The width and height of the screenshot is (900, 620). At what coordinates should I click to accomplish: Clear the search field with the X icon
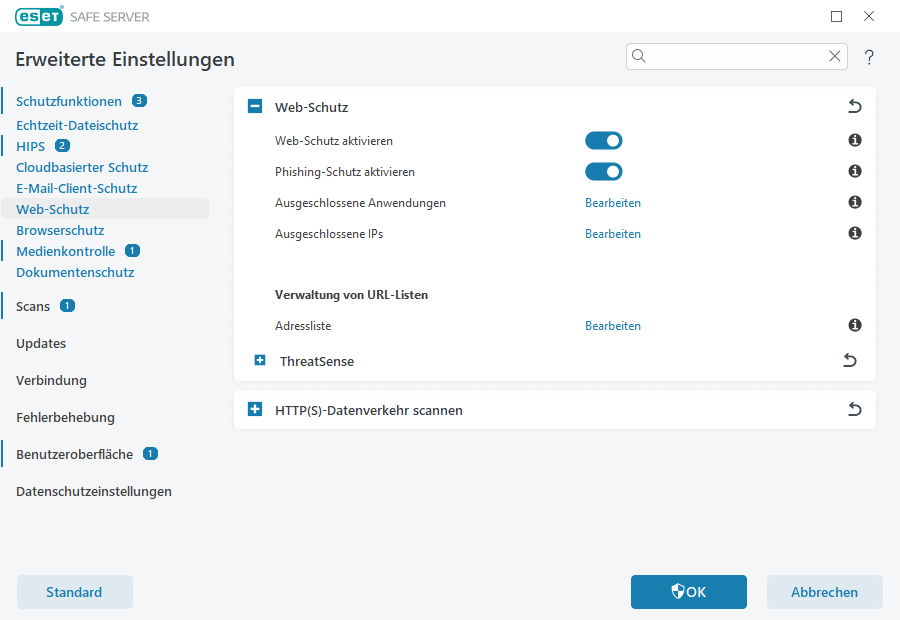click(x=835, y=56)
